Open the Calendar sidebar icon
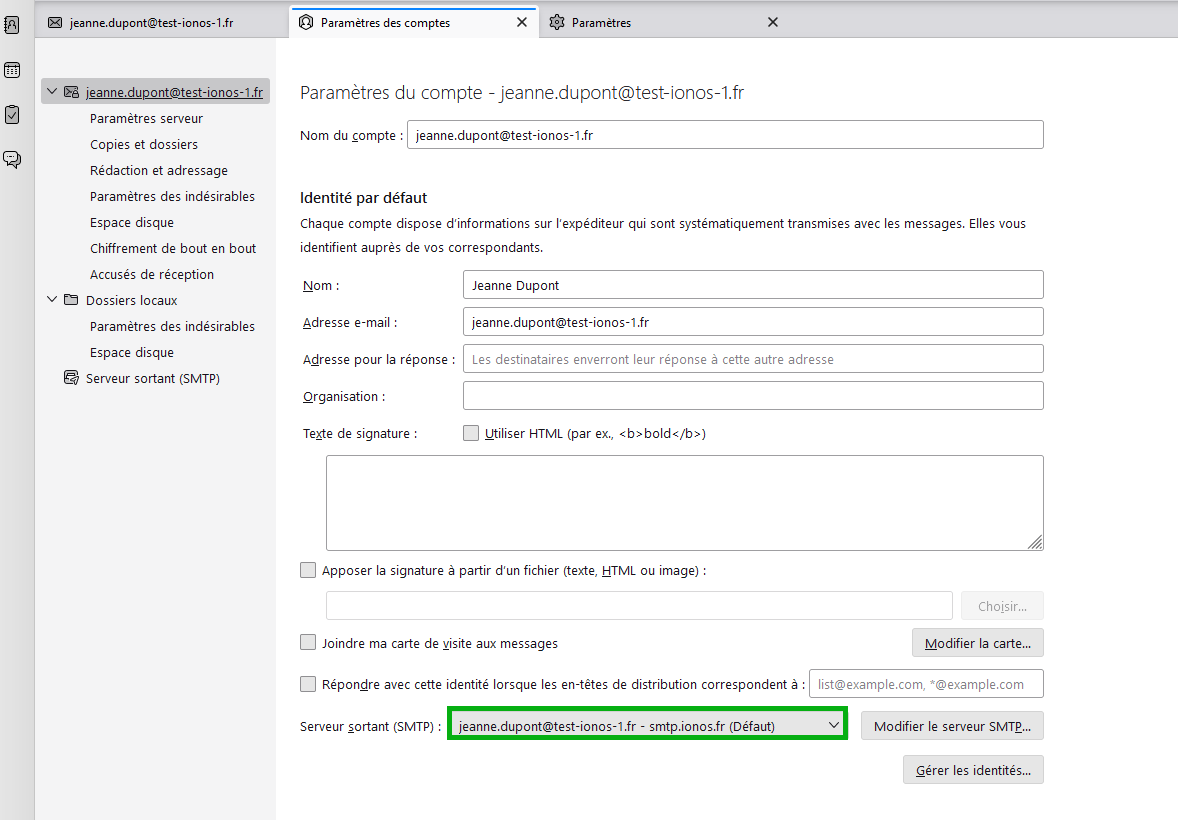 [x=12, y=70]
